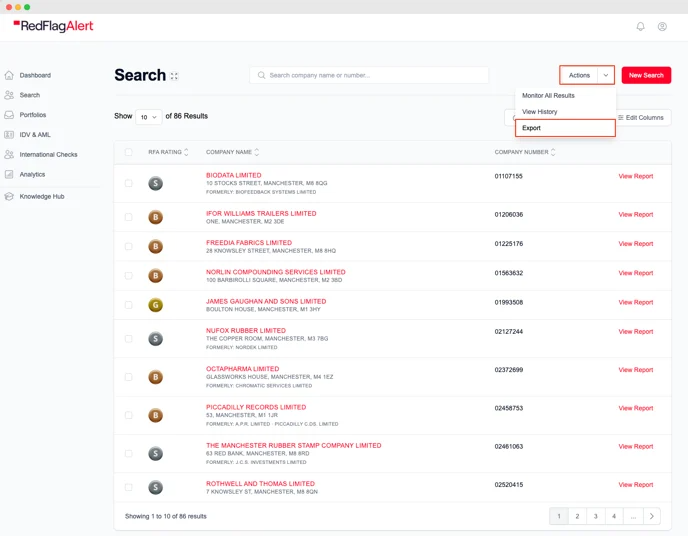This screenshot has height=536, width=688.
Task: Tick the checkbox for Octapharma Limited
Action: click(x=129, y=377)
